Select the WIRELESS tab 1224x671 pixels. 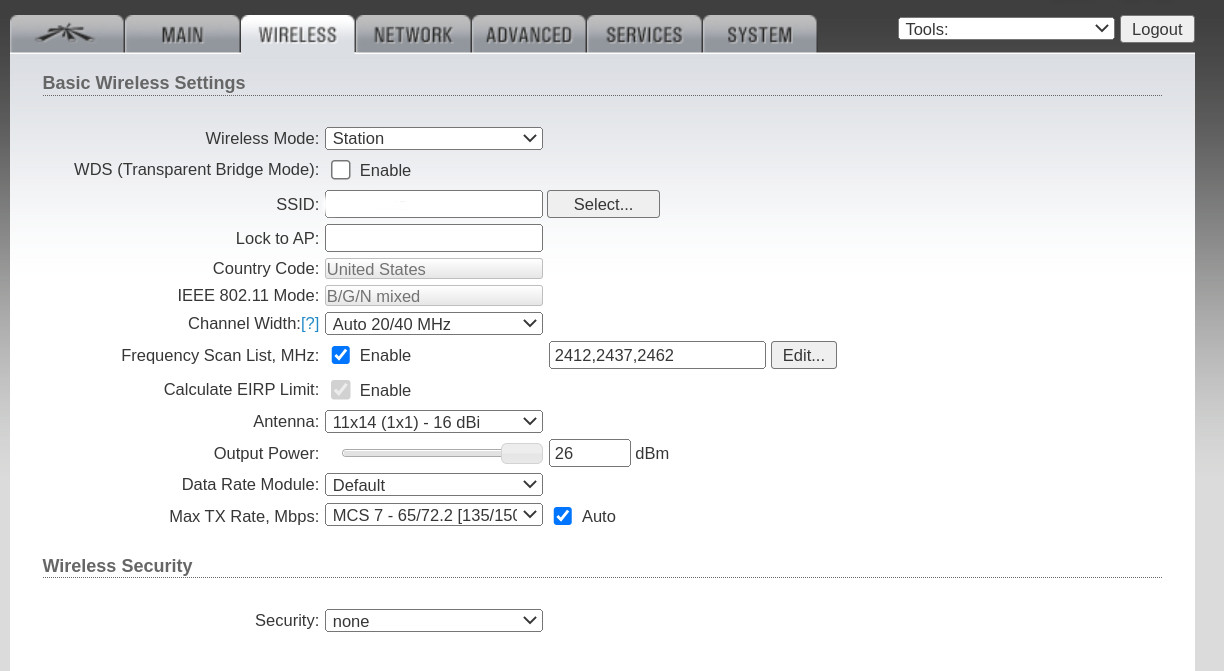point(298,34)
